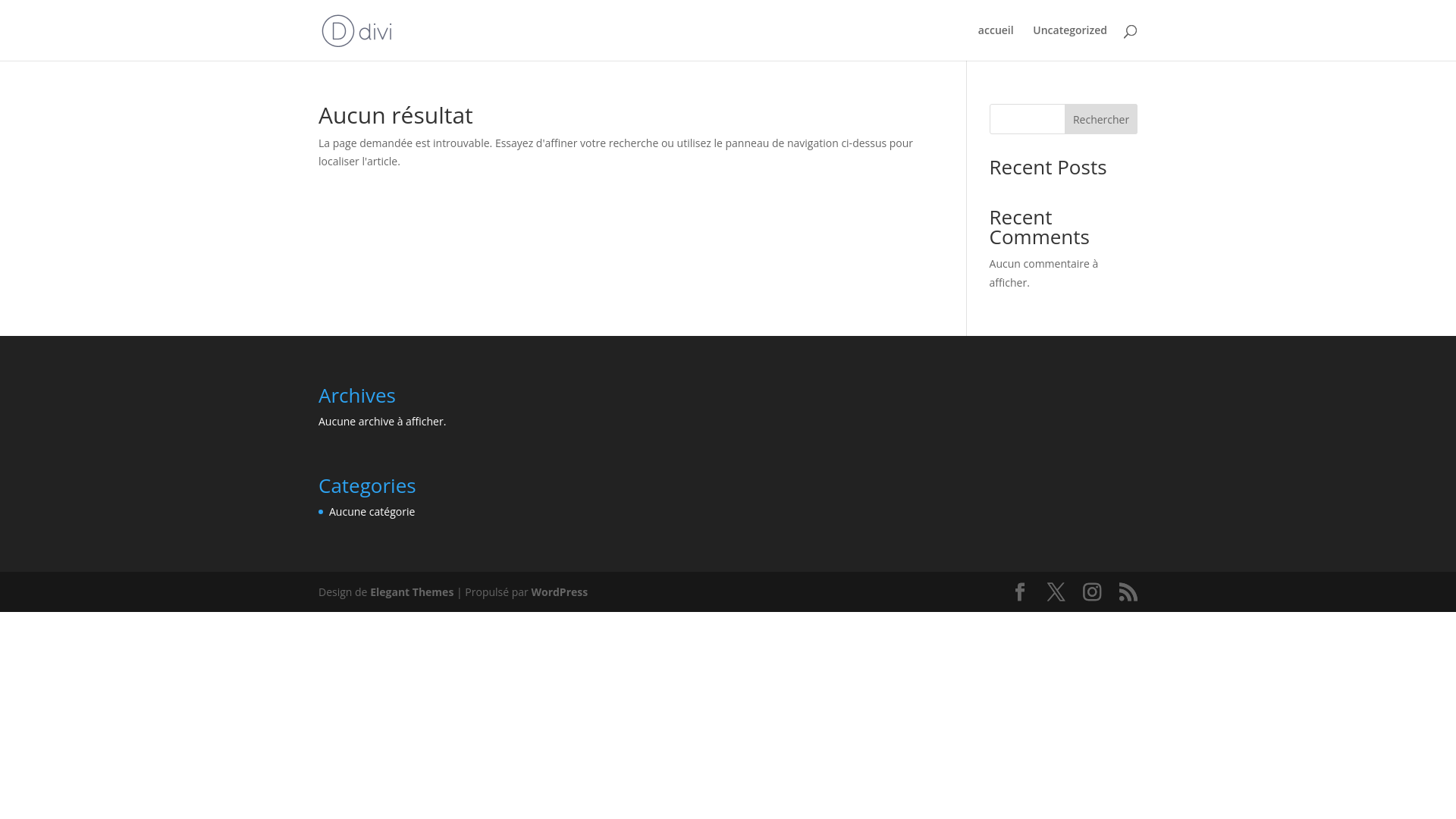Screen dimensions: 1456x819
Task: Click the RSS feed icon
Action: [x=1128, y=591]
